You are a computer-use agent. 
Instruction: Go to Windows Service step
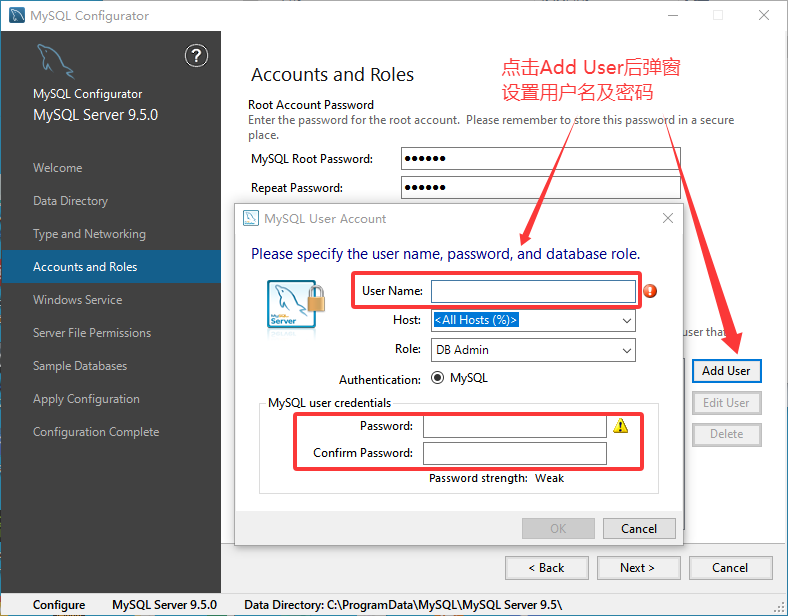tap(78, 300)
